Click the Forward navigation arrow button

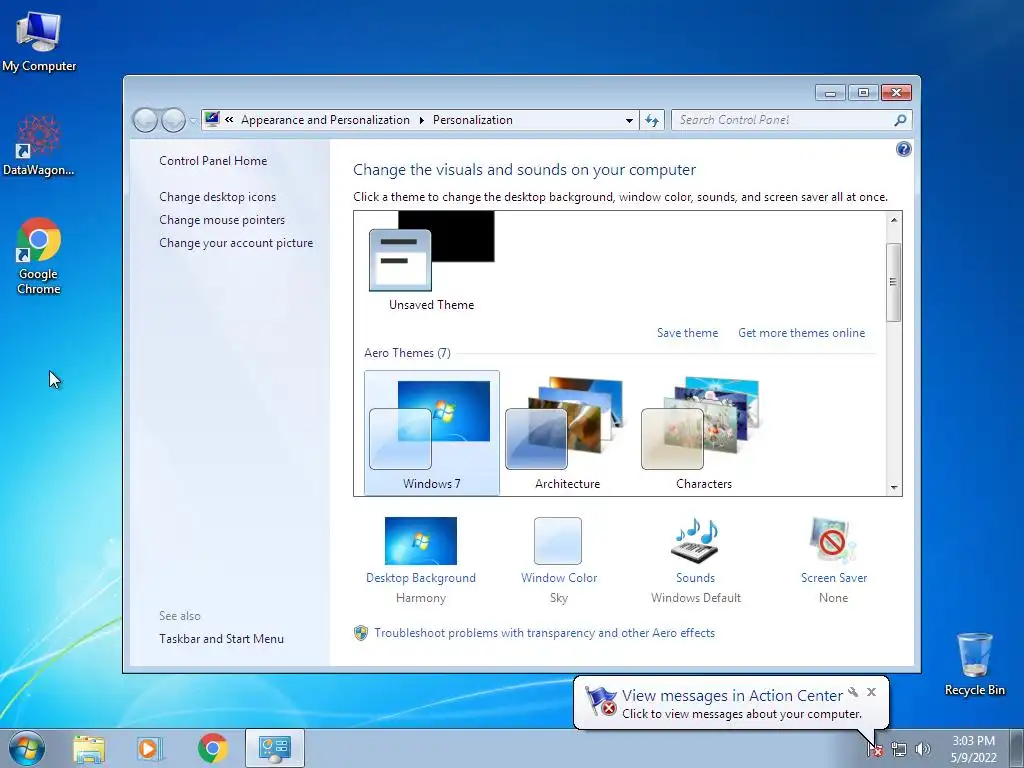tap(173, 120)
